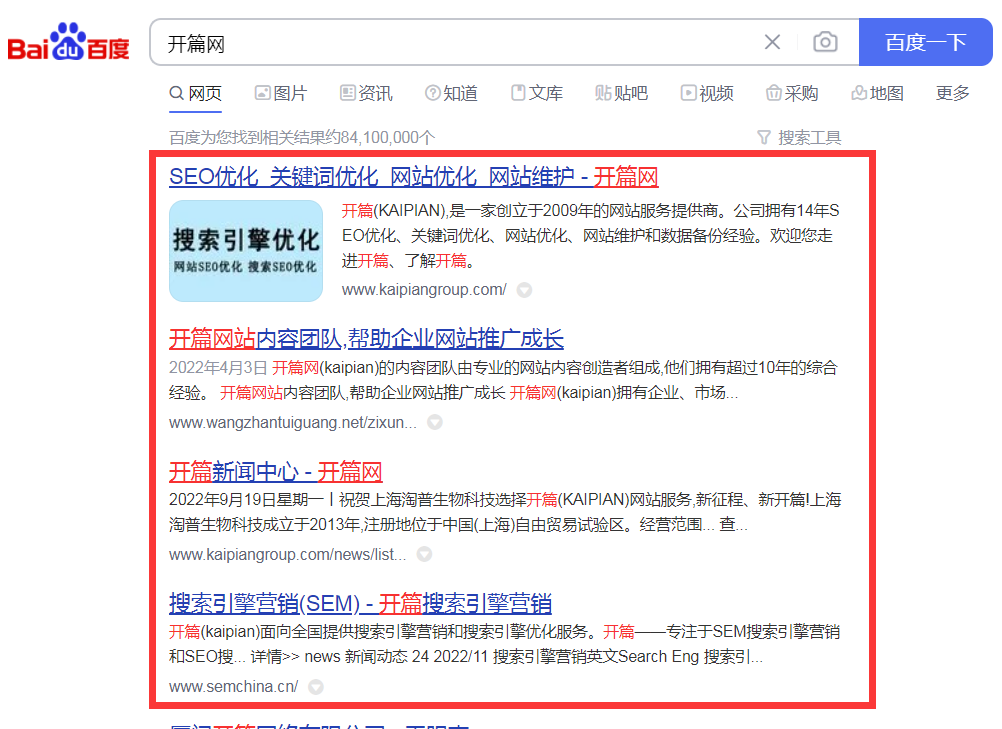Click the 百度一下 search button
Screen dimensions: 1002x729
tap(925, 42)
